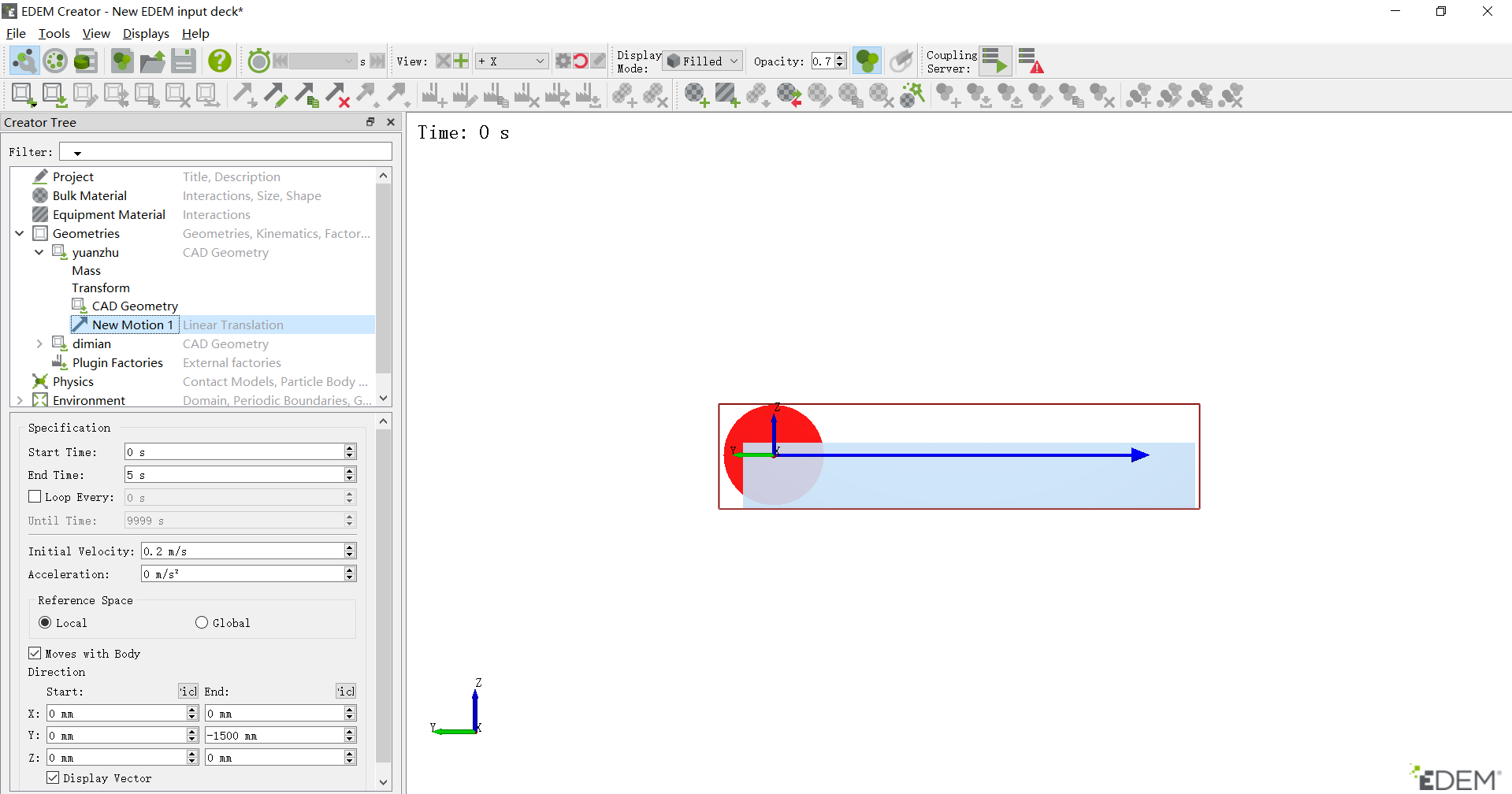Click the edit motion arrow pencil icon
This screenshot has width=1512, height=794.
275,95
